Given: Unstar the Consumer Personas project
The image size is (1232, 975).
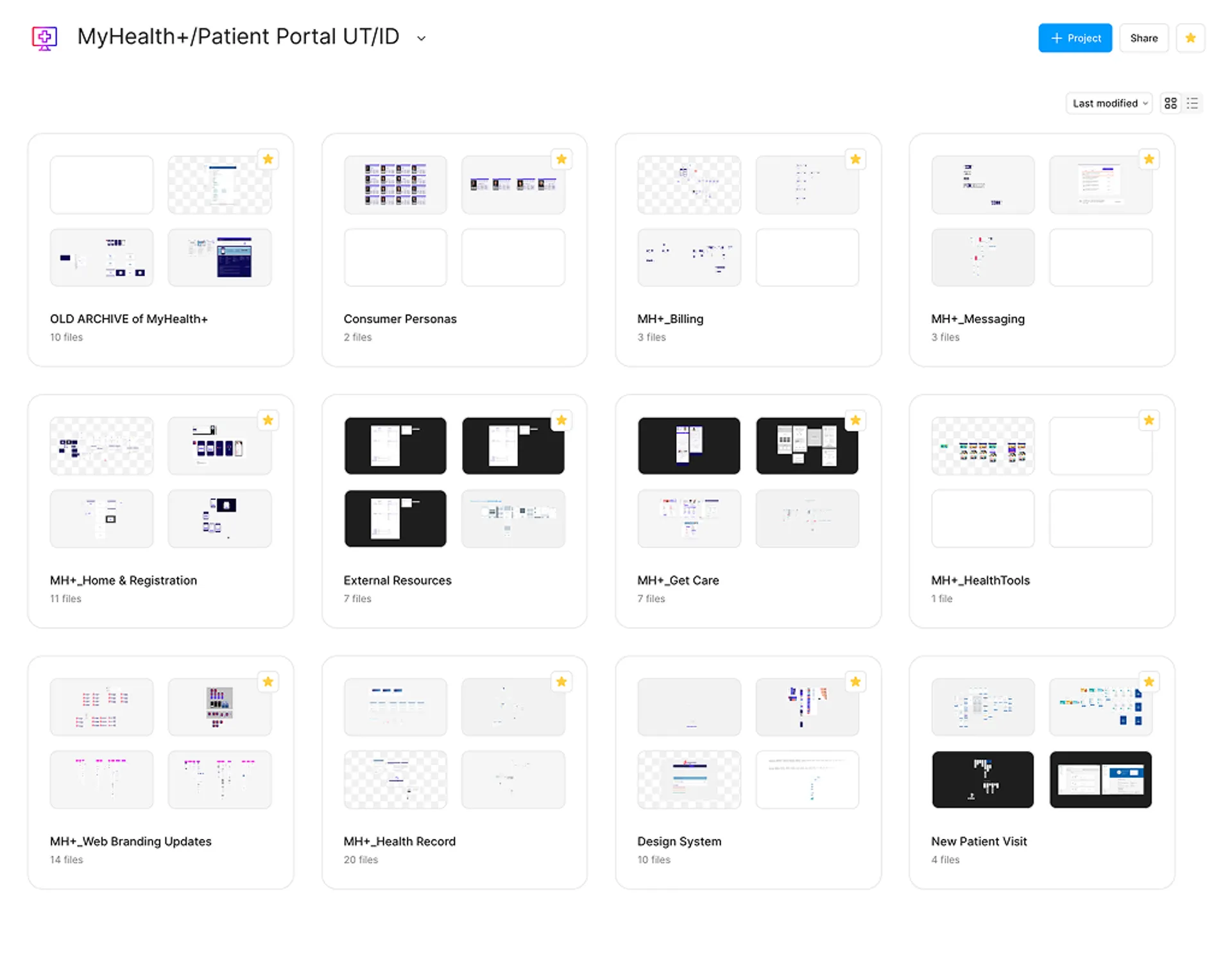Looking at the screenshot, I should (561, 159).
